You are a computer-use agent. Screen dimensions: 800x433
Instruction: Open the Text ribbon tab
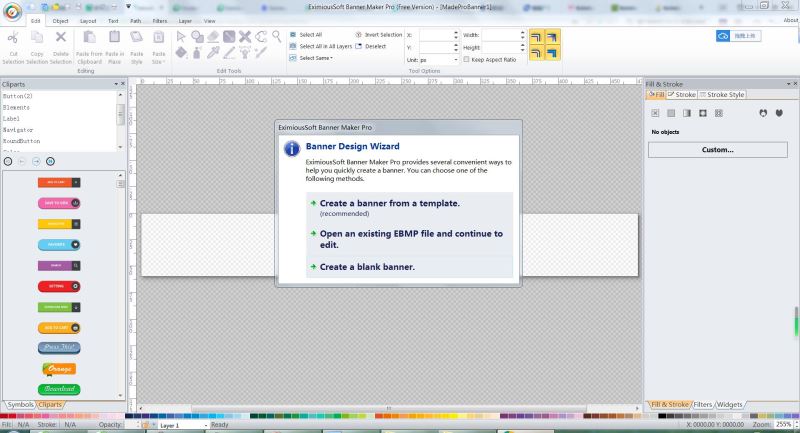pyautogui.click(x=113, y=21)
